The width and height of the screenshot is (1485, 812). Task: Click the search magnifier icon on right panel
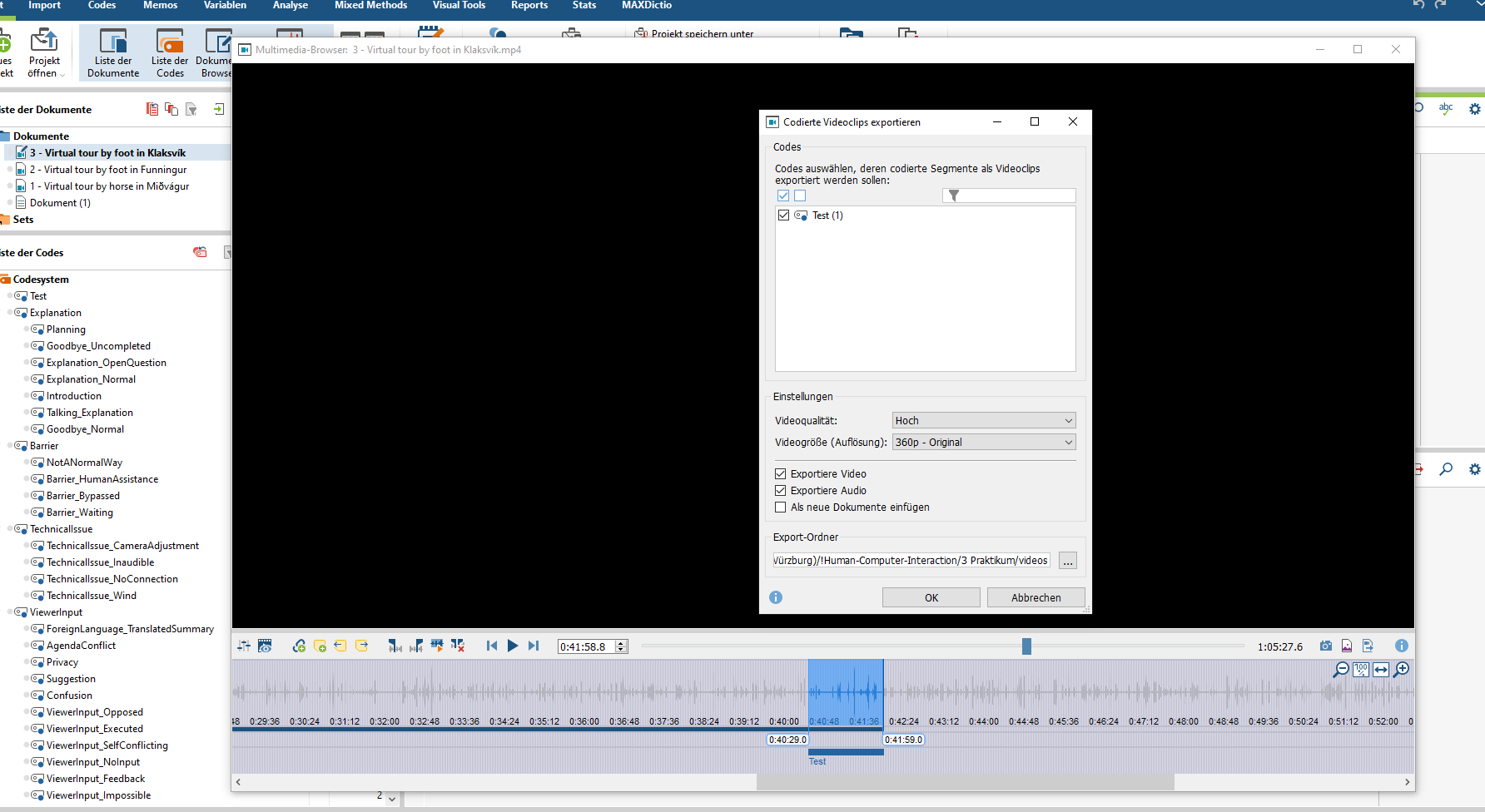click(1446, 469)
